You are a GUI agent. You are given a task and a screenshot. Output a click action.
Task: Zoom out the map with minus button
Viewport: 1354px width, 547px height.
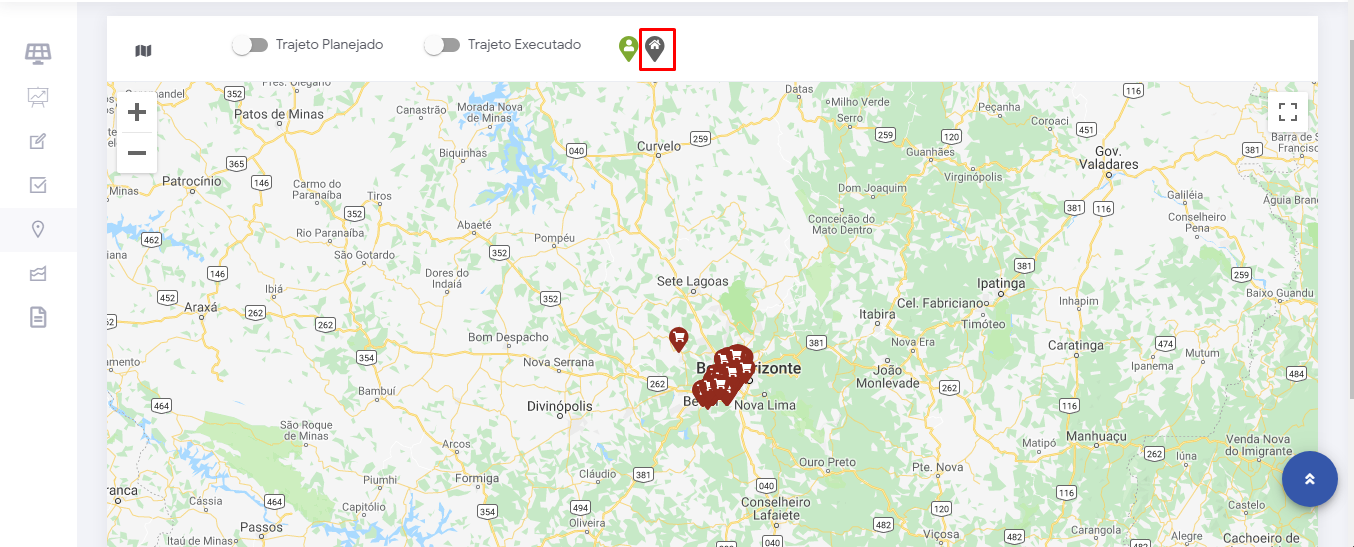click(x=137, y=153)
